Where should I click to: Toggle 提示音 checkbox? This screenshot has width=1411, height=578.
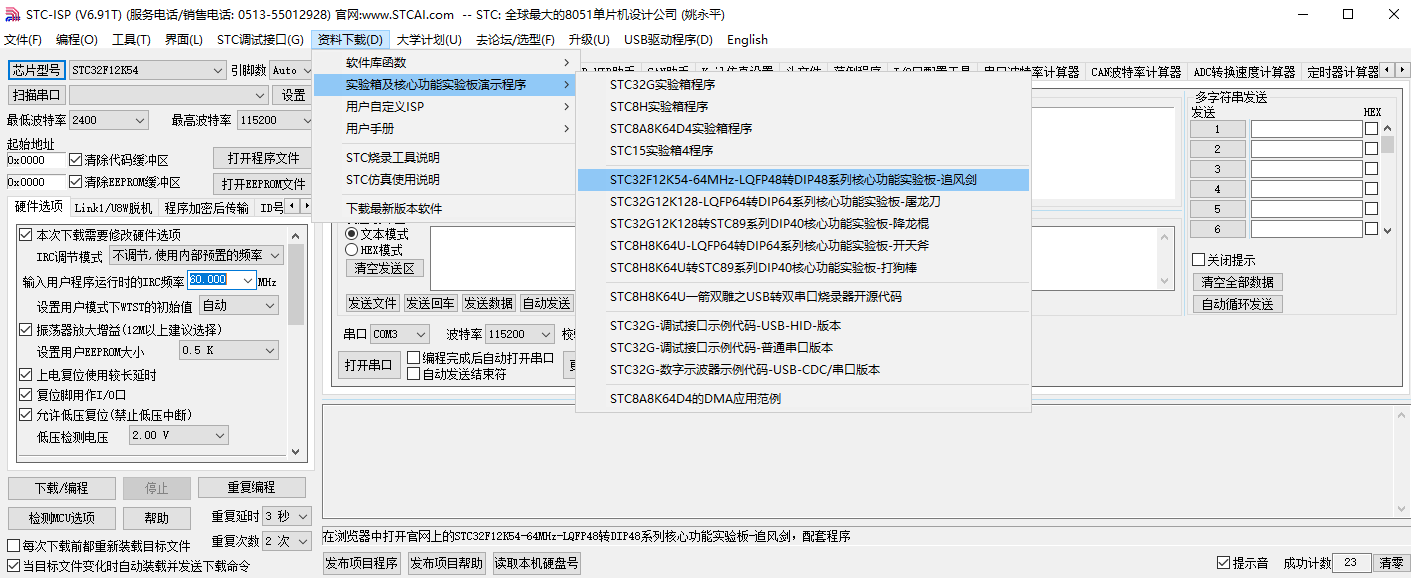[1223, 563]
